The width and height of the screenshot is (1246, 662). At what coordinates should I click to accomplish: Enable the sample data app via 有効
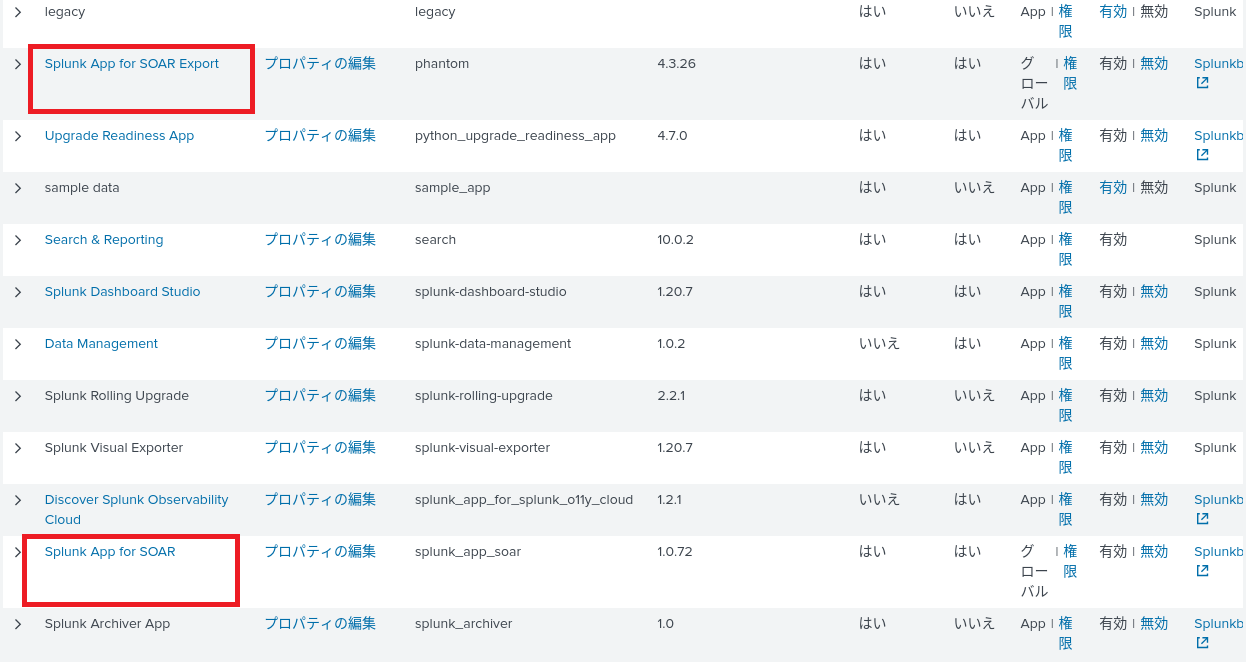pyautogui.click(x=1112, y=188)
